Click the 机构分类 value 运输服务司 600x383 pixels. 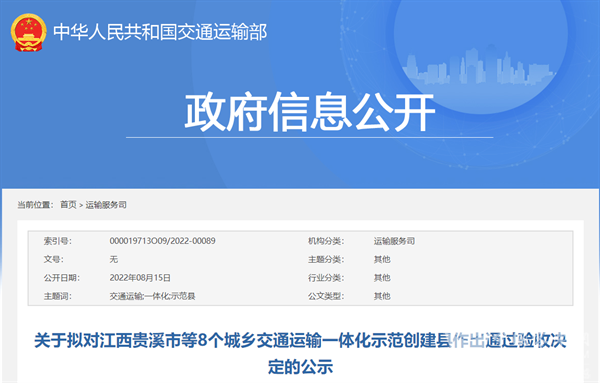[394, 241]
